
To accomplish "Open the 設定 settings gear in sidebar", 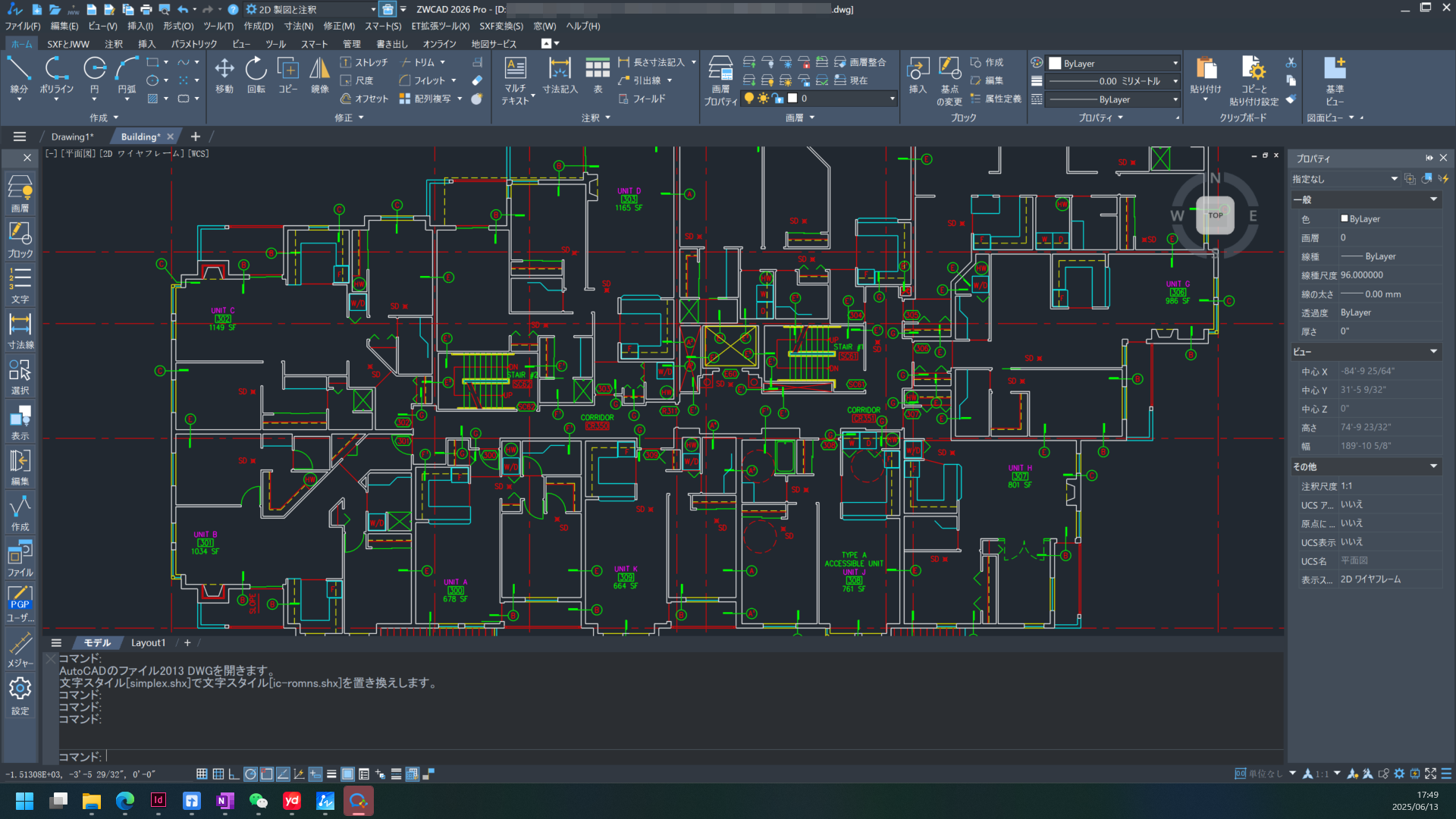I will point(20,696).
